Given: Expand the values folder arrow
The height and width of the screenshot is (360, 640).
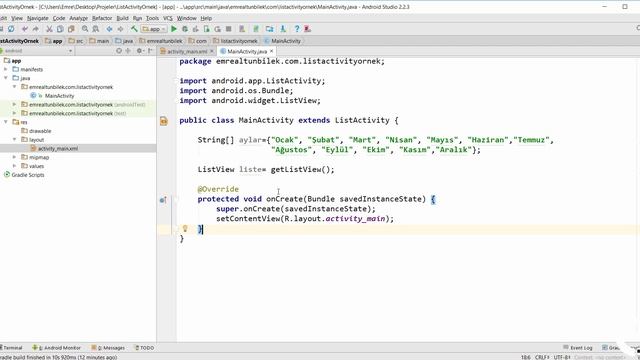Looking at the screenshot, I should (15, 166).
